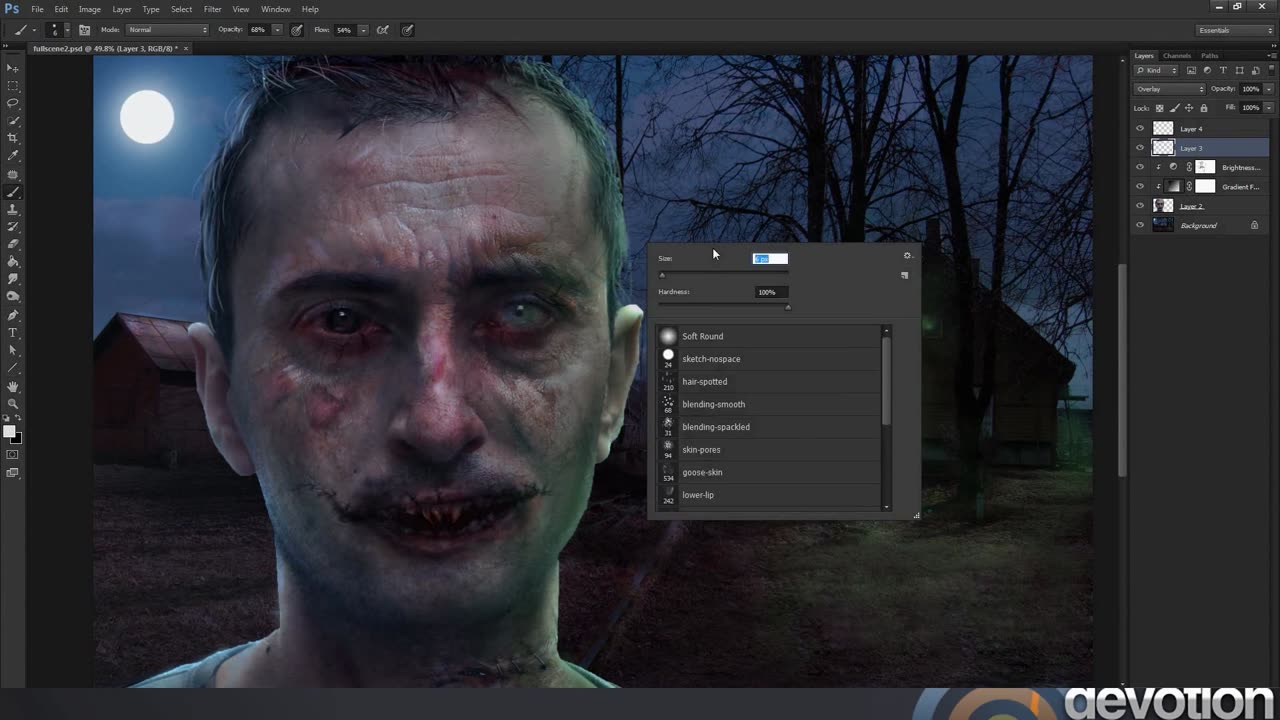The width and height of the screenshot is (1280, 720).
Task: Open the brush Mode dropdown
Action: coord(166,30)
